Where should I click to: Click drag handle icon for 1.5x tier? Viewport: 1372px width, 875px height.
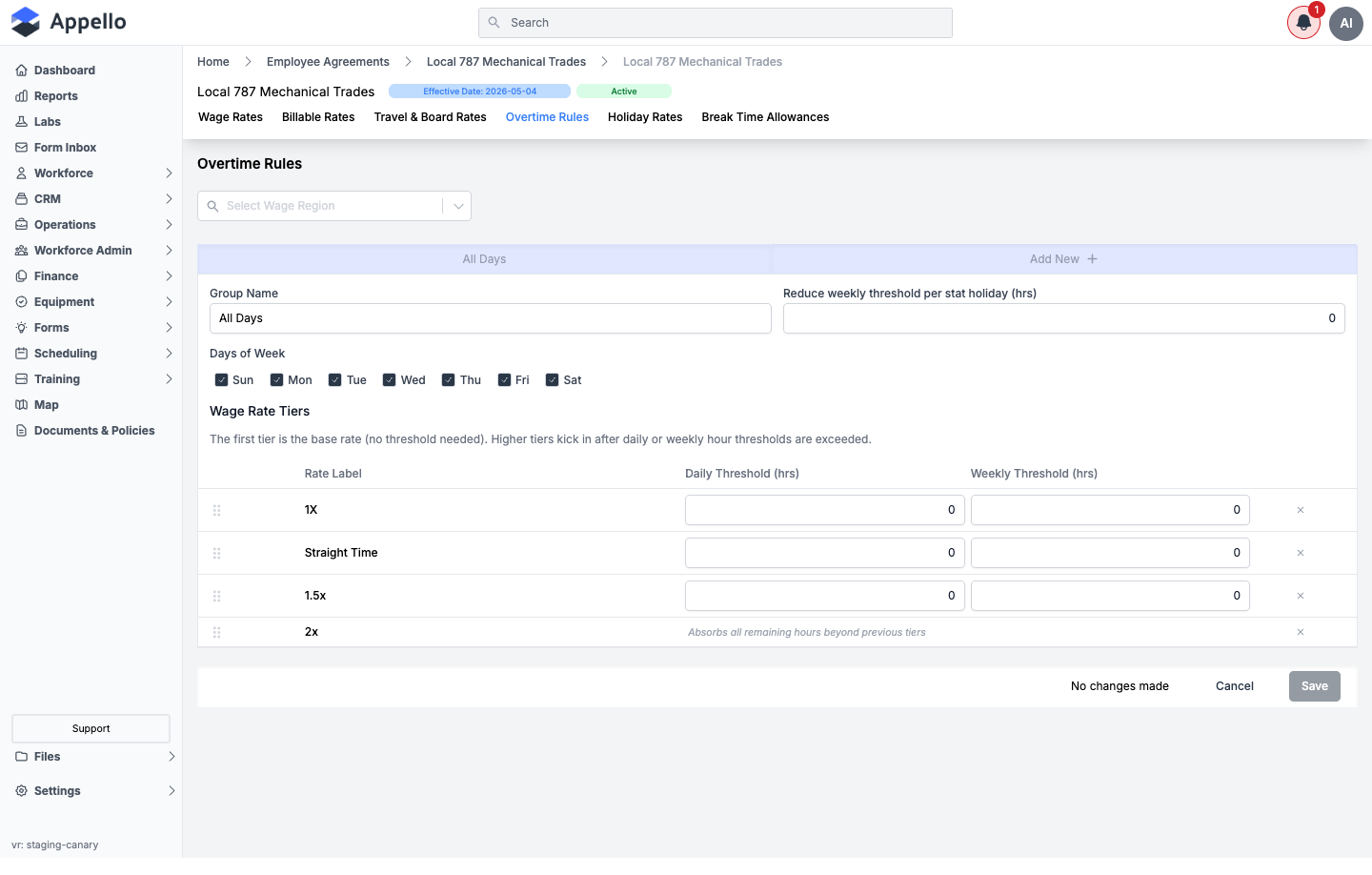click(217, 596)
